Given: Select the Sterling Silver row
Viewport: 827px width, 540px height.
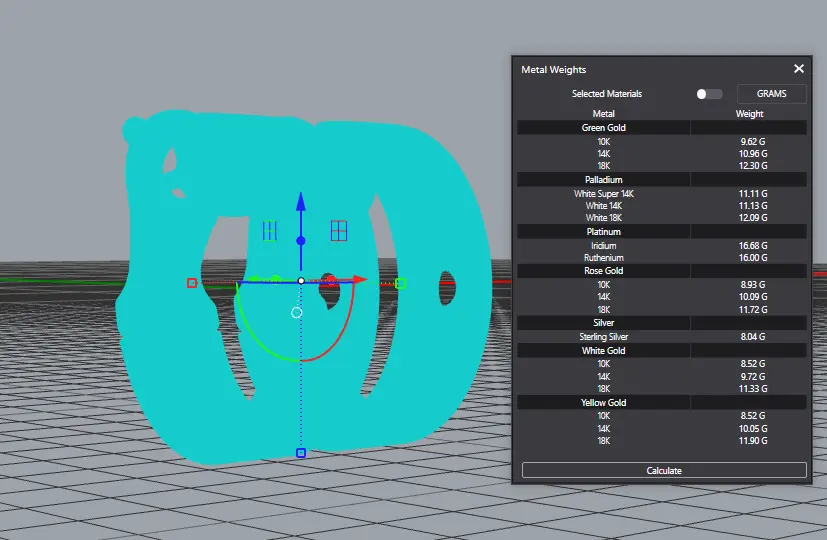Looking at the screenshot, I should (x=662, y=336).
